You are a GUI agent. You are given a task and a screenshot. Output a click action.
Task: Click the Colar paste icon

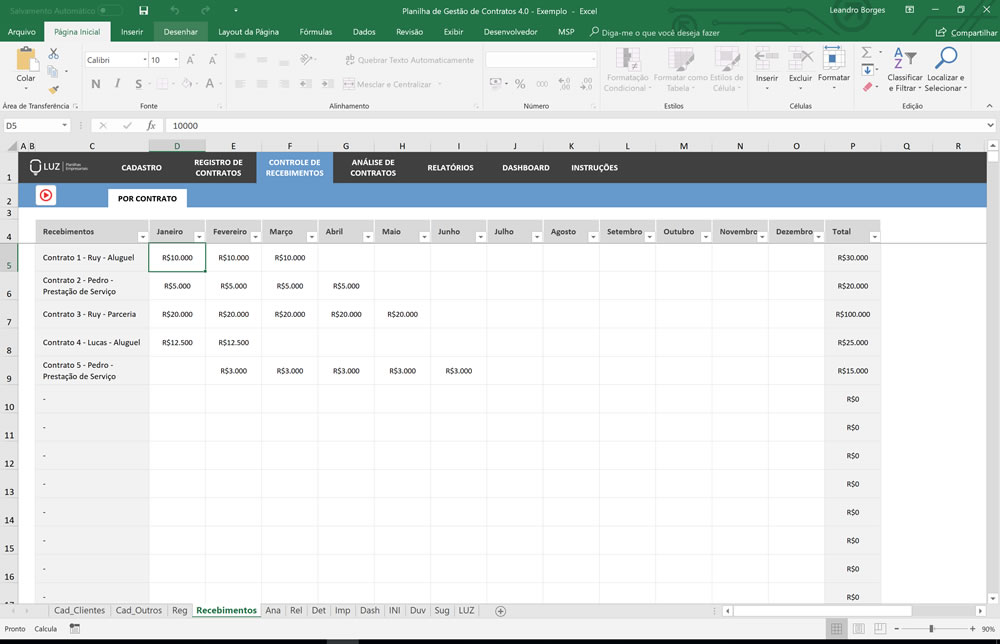26,60
